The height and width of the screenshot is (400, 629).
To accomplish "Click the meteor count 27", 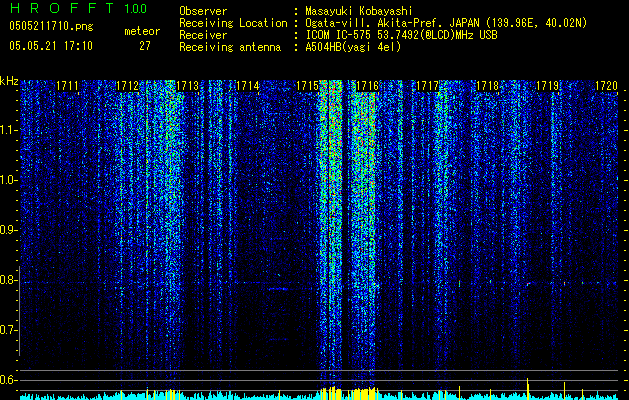I will click(x=144, y=46).
